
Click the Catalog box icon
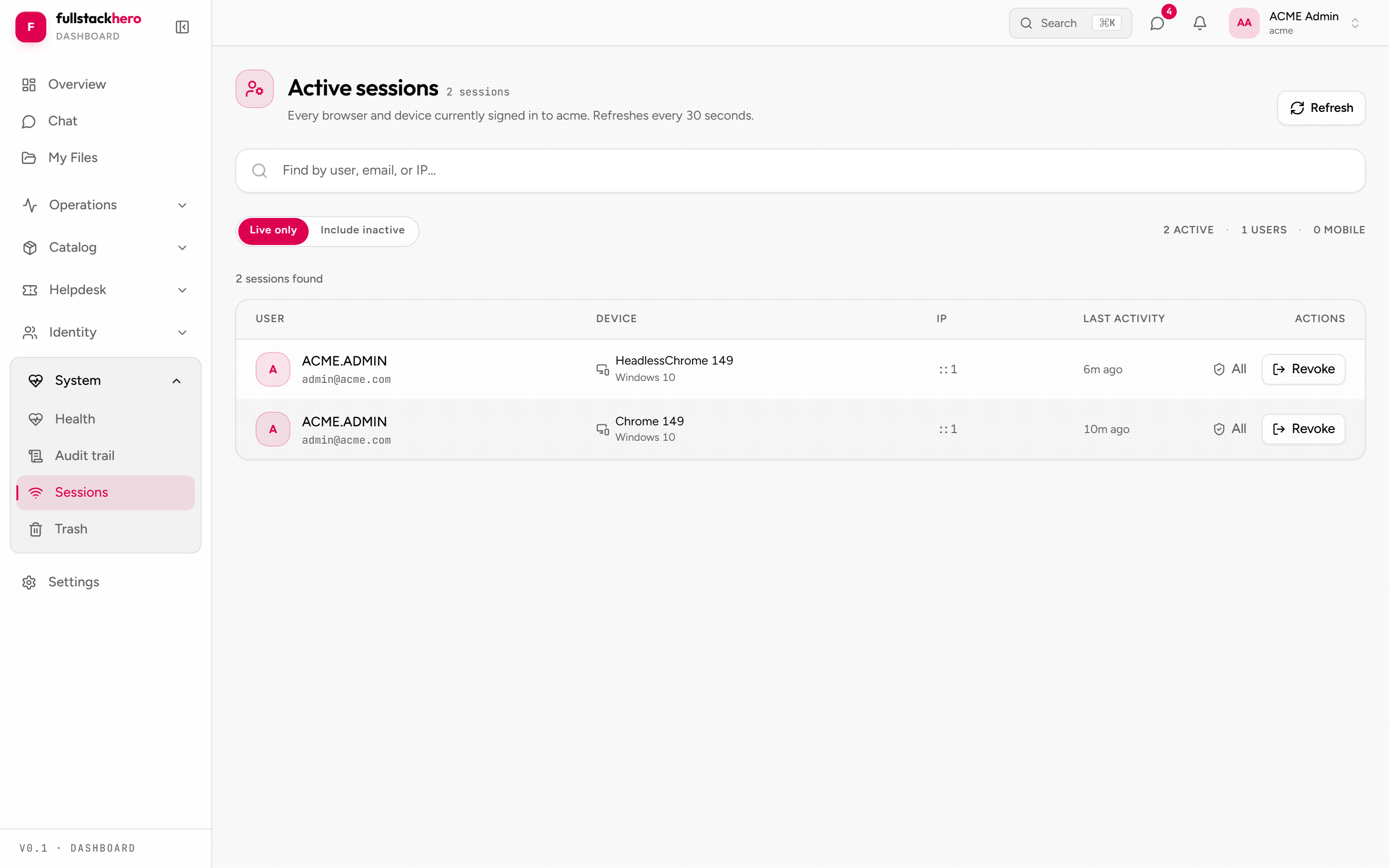30,247
